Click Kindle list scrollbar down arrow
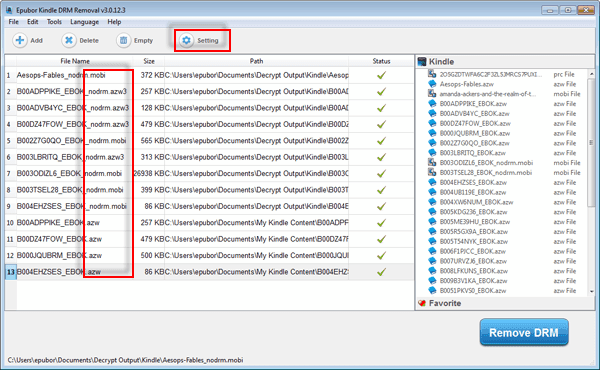600x370 pixels. pos(592,292)
